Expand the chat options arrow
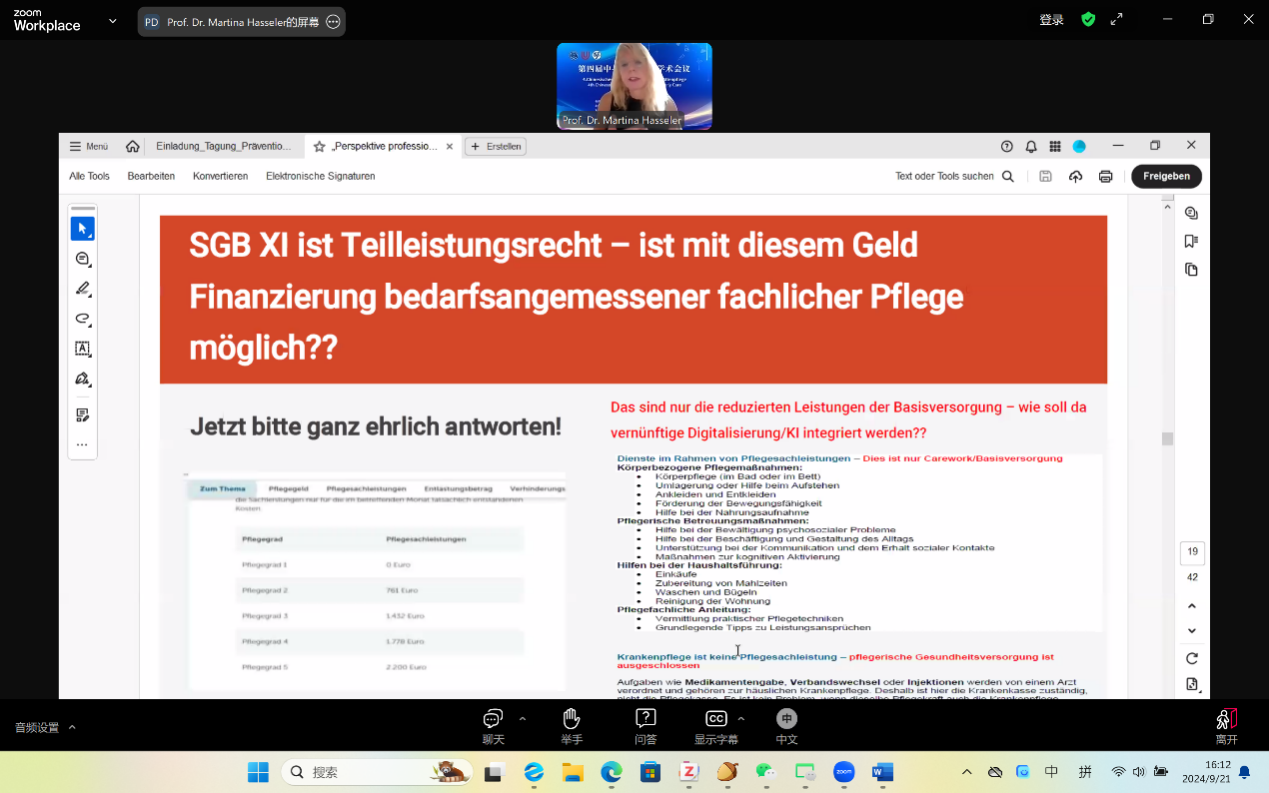Screen dimensions: 1269x793 coord(522,718)
